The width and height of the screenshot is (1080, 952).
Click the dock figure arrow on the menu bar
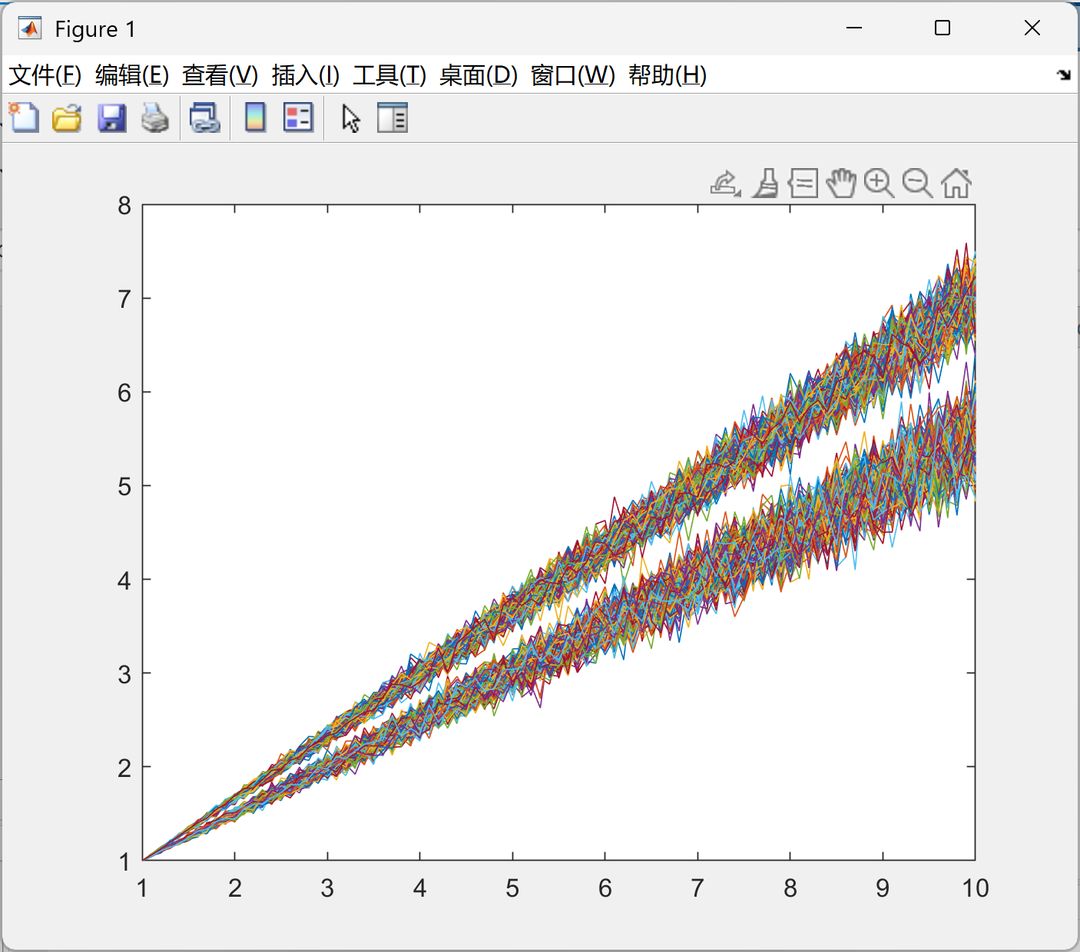coord(1064,74)
